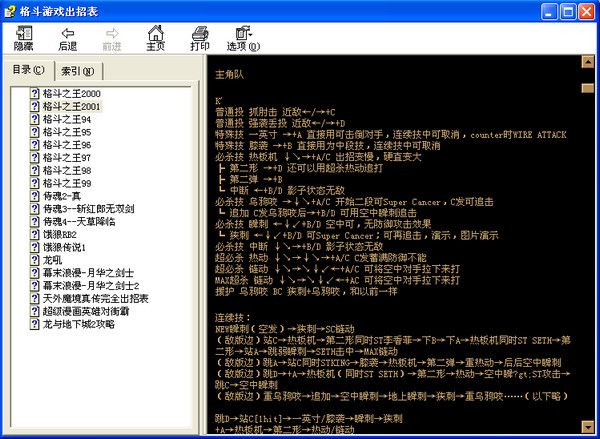This screenshot has height=439, width=600.
Task: Click the help-page icon beside 饿狼传说1
Action: [x=35, y=247]
